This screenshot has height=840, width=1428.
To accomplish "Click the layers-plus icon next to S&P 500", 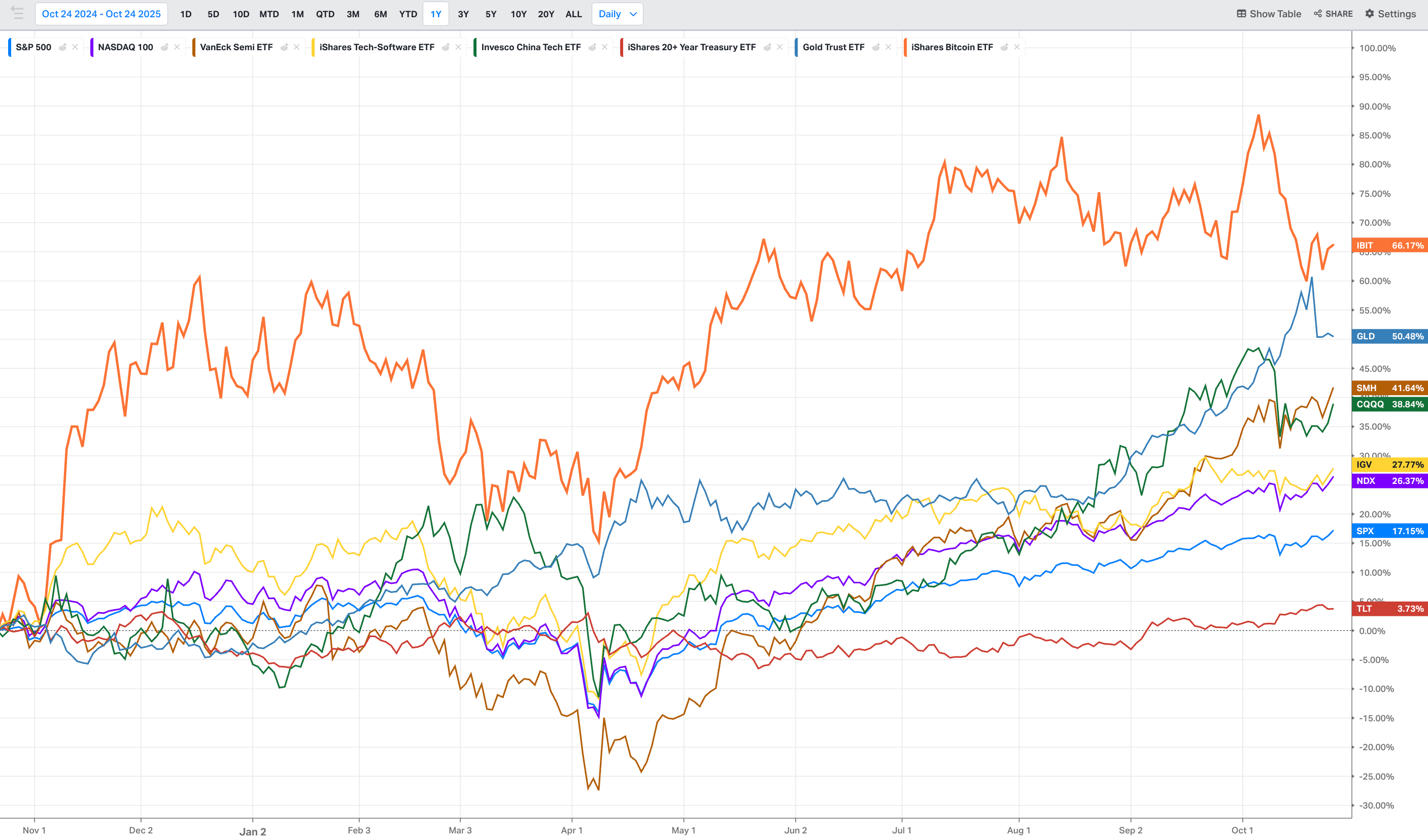I will coord(62,47).
